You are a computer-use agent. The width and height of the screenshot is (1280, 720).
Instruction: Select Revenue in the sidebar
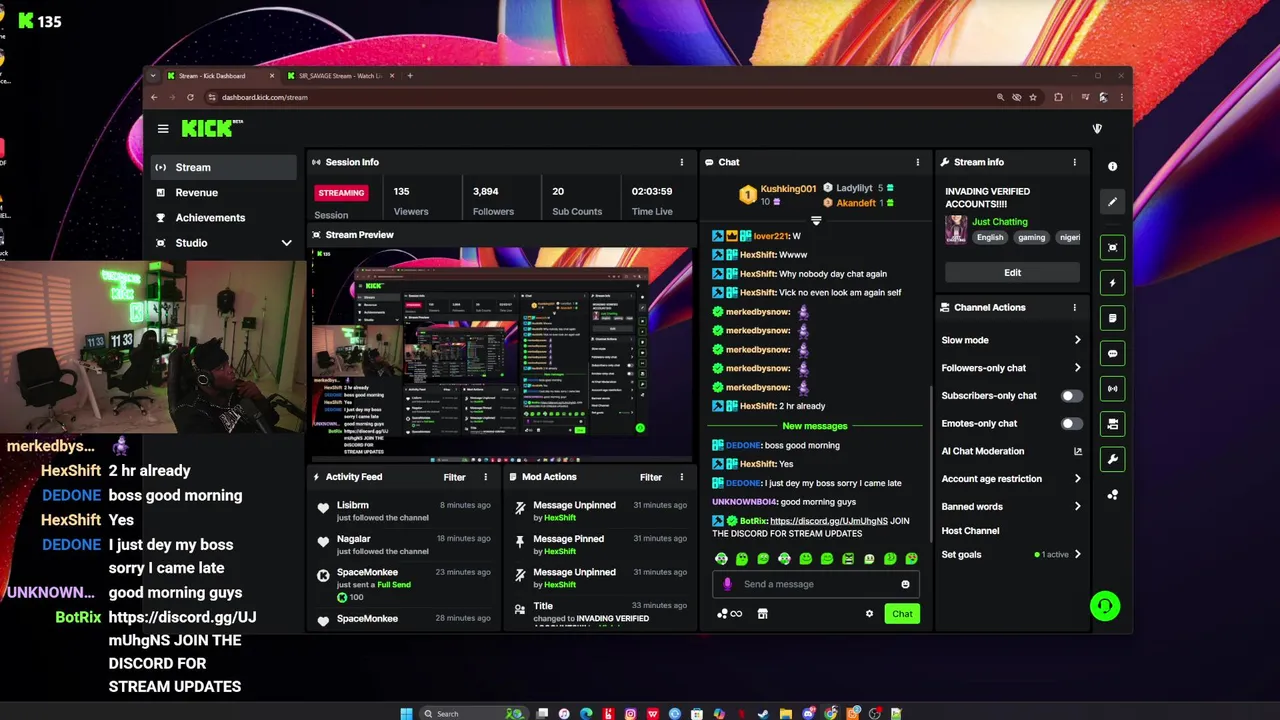coord(224,192)
